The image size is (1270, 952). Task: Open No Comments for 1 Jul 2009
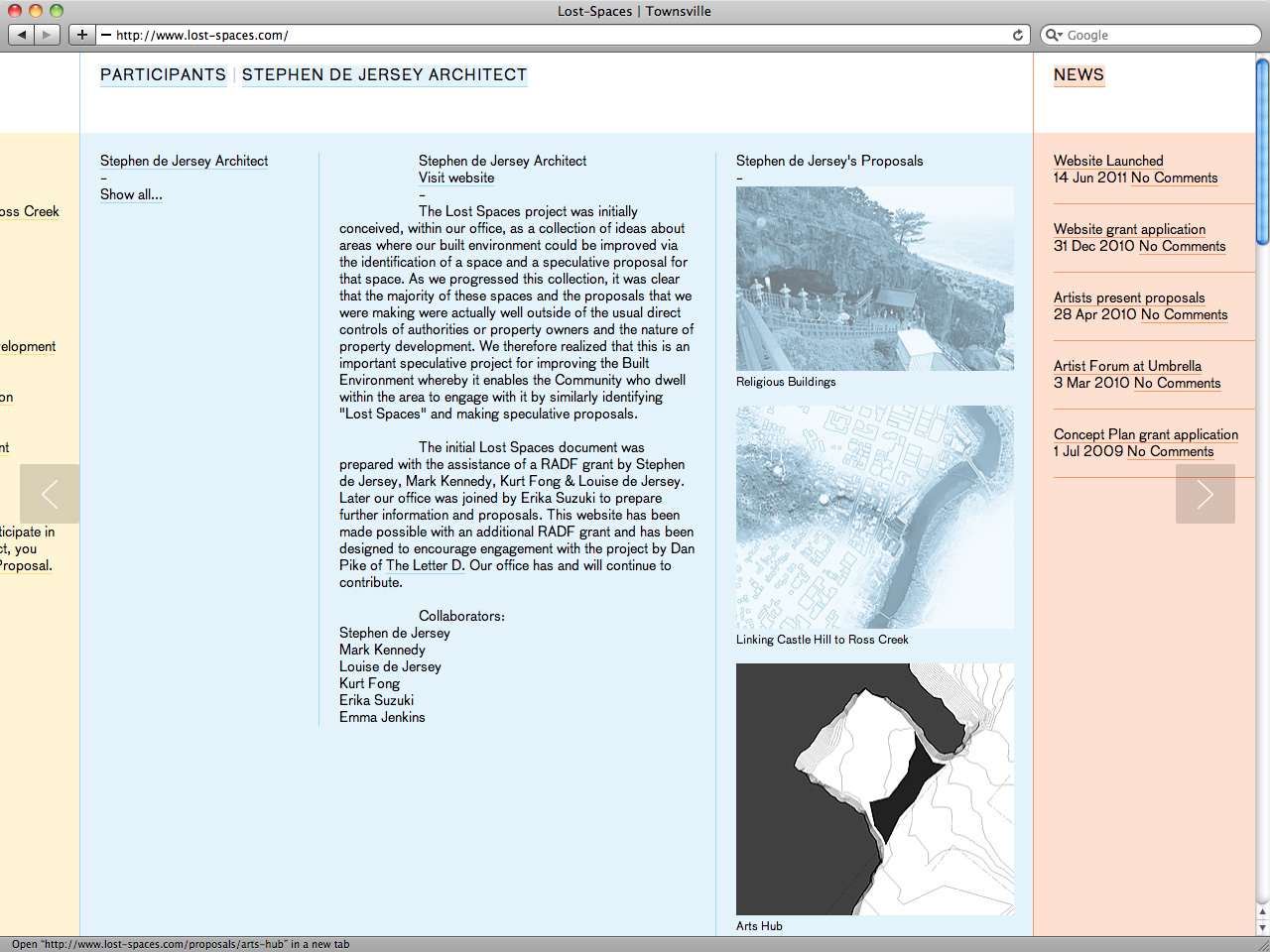coord(1170,451)
